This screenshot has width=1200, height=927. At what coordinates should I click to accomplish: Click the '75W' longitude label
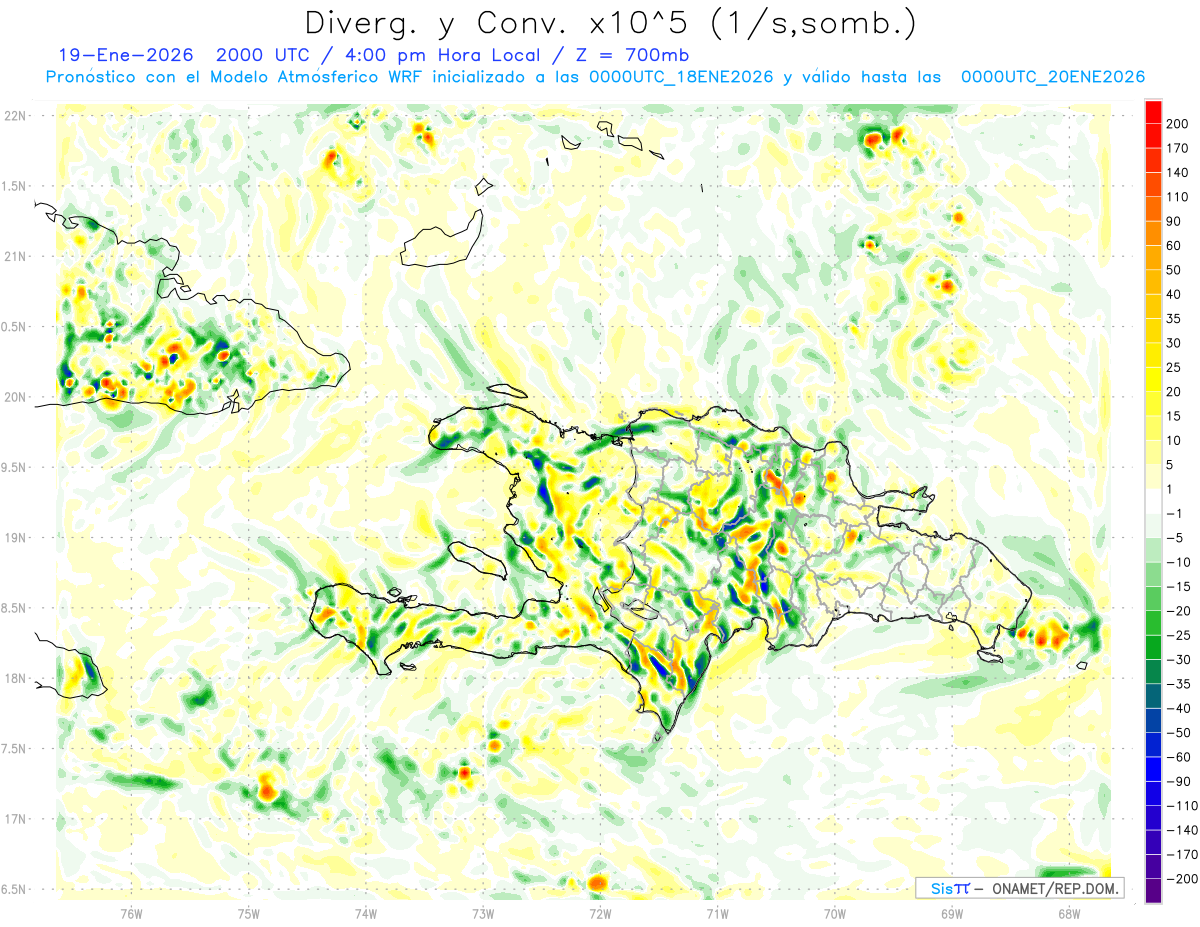(249, 913)
